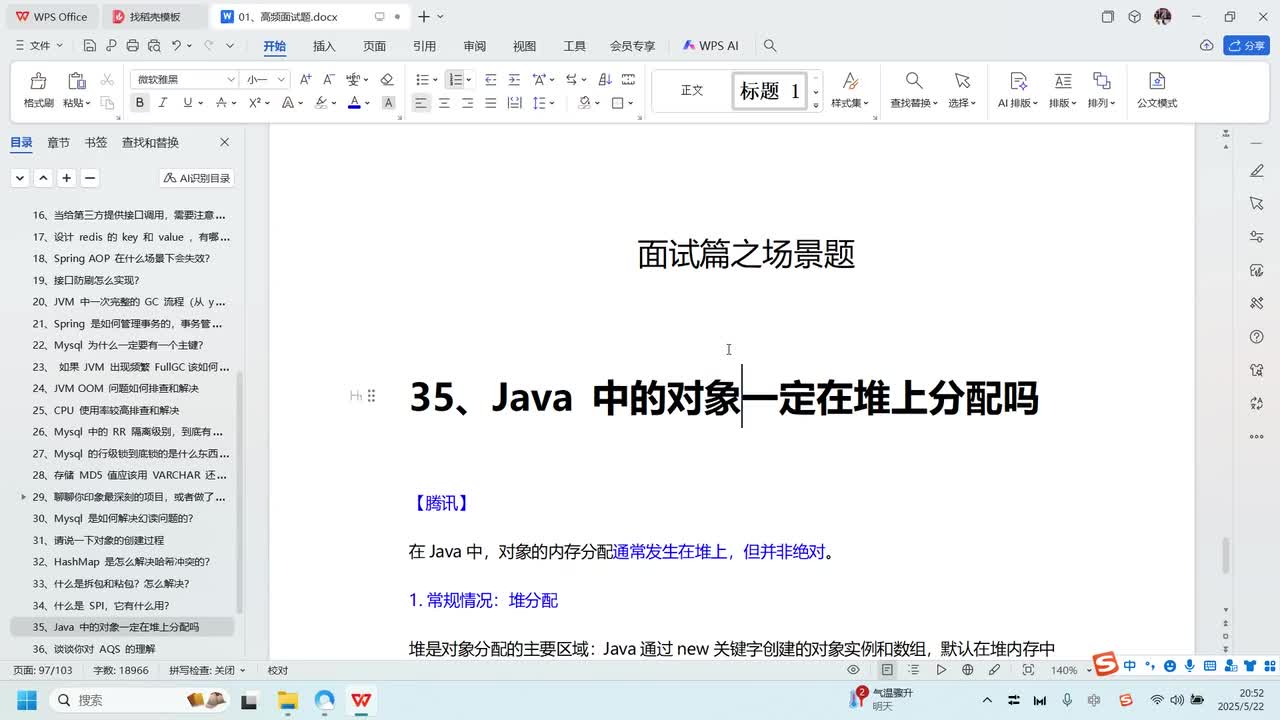Click the Print icon in quick access toolbar
1280x720 pixels.
tap(133, 45)
